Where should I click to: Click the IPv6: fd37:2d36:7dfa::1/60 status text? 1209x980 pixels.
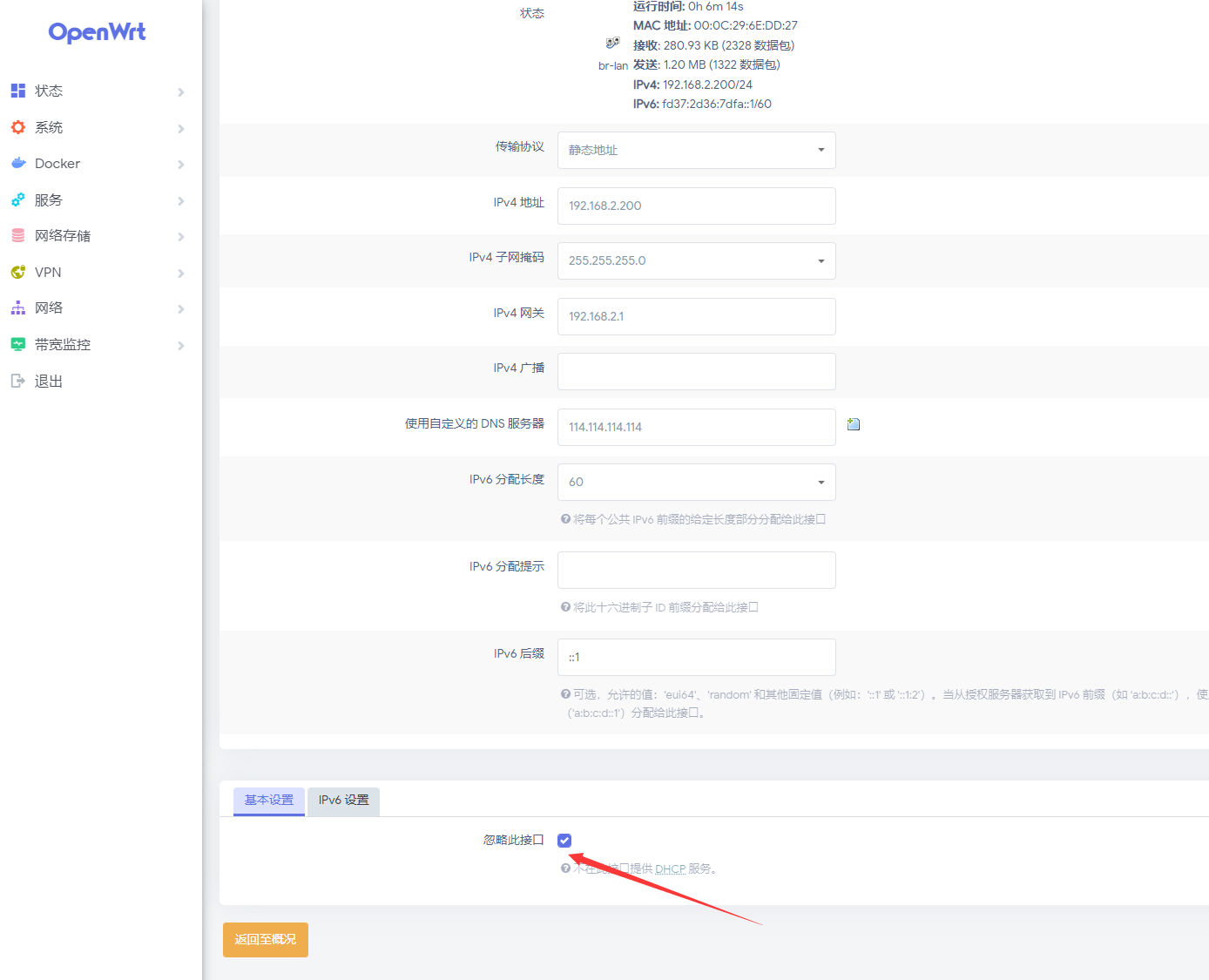(702, 104)
